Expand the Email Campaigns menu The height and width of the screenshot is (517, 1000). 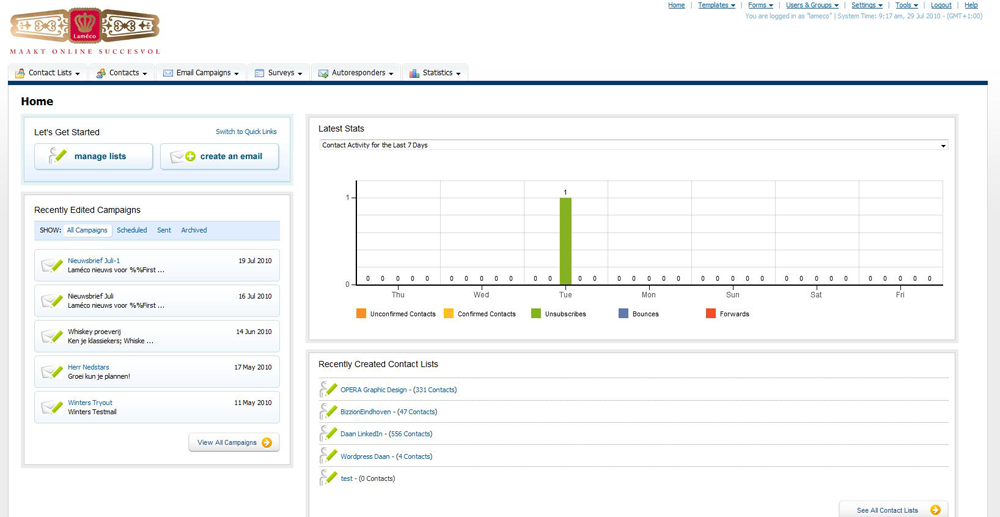pos(202,73)
